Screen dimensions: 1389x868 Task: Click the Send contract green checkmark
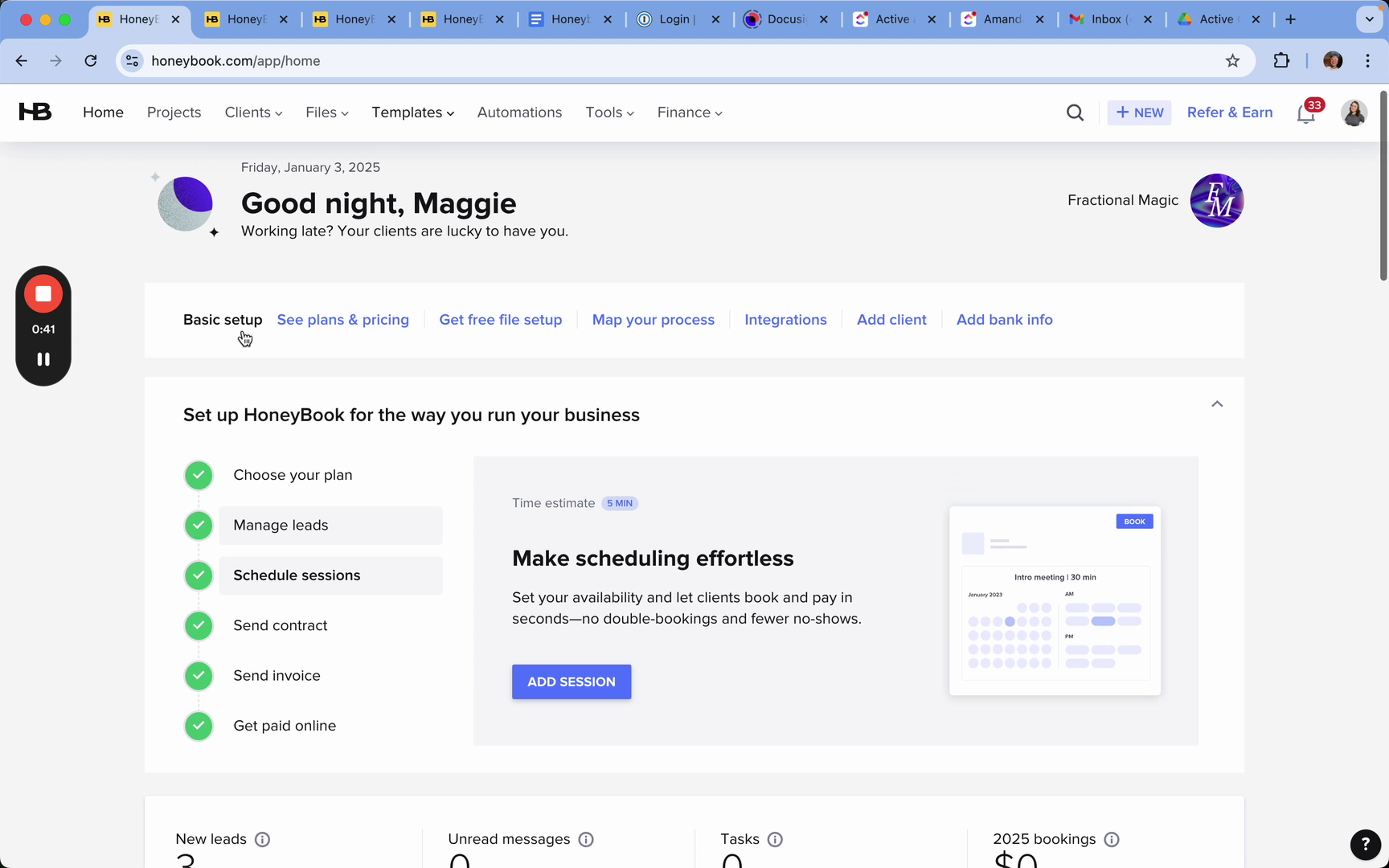click(x=199, y=625)
